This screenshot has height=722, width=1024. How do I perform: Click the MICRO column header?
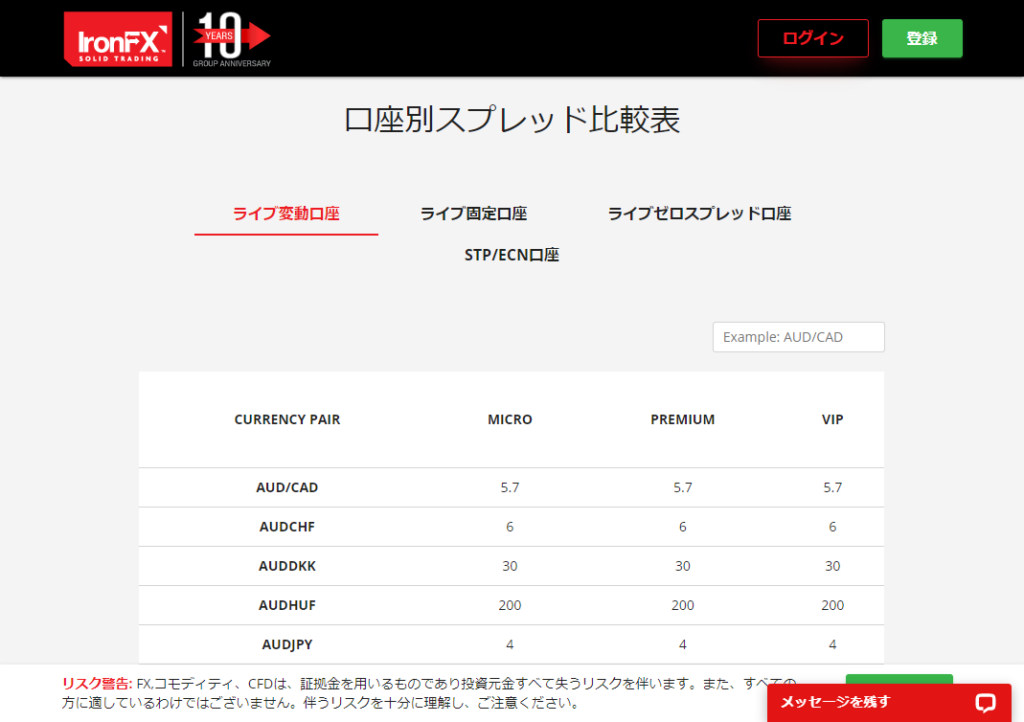click(x=509, y=420)
